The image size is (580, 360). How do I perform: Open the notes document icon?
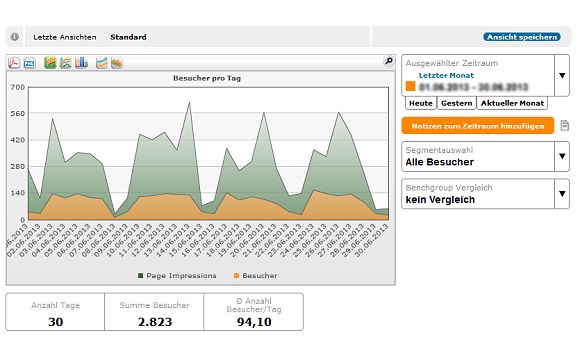click(564, 125)
